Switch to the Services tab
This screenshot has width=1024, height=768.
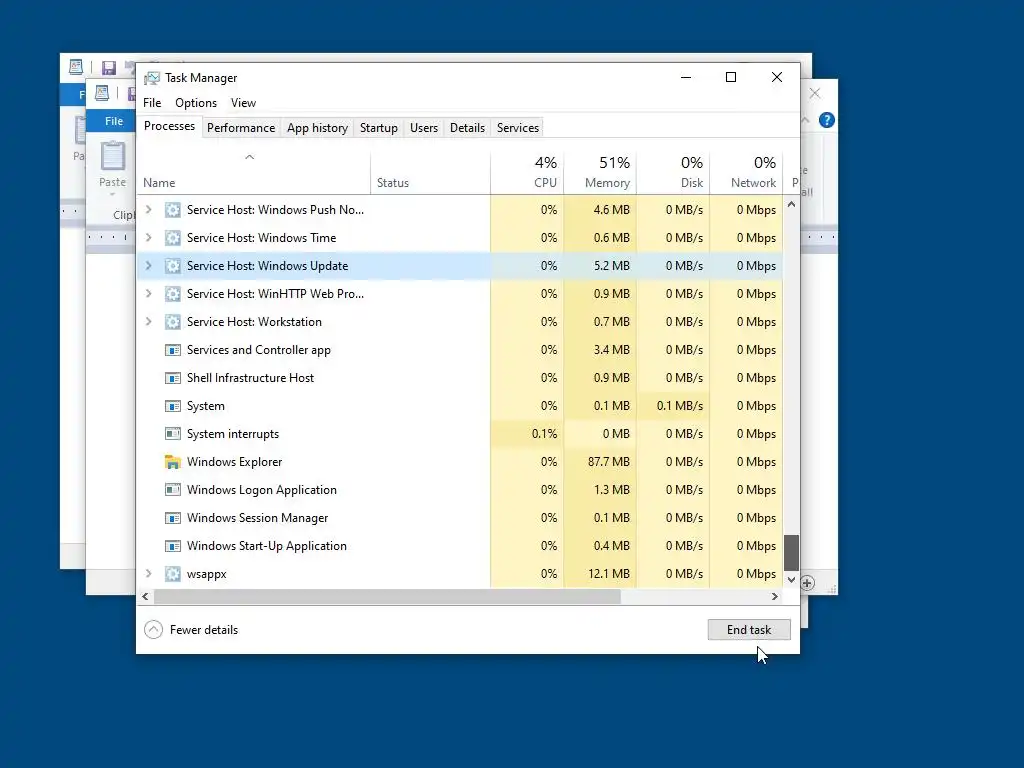pos(518,128)
